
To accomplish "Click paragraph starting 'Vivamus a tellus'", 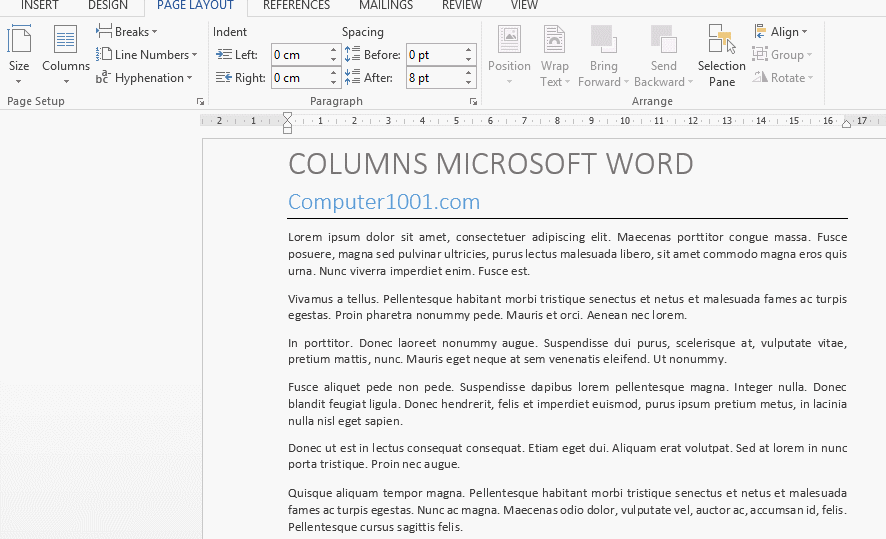I will tap(567, 307).
